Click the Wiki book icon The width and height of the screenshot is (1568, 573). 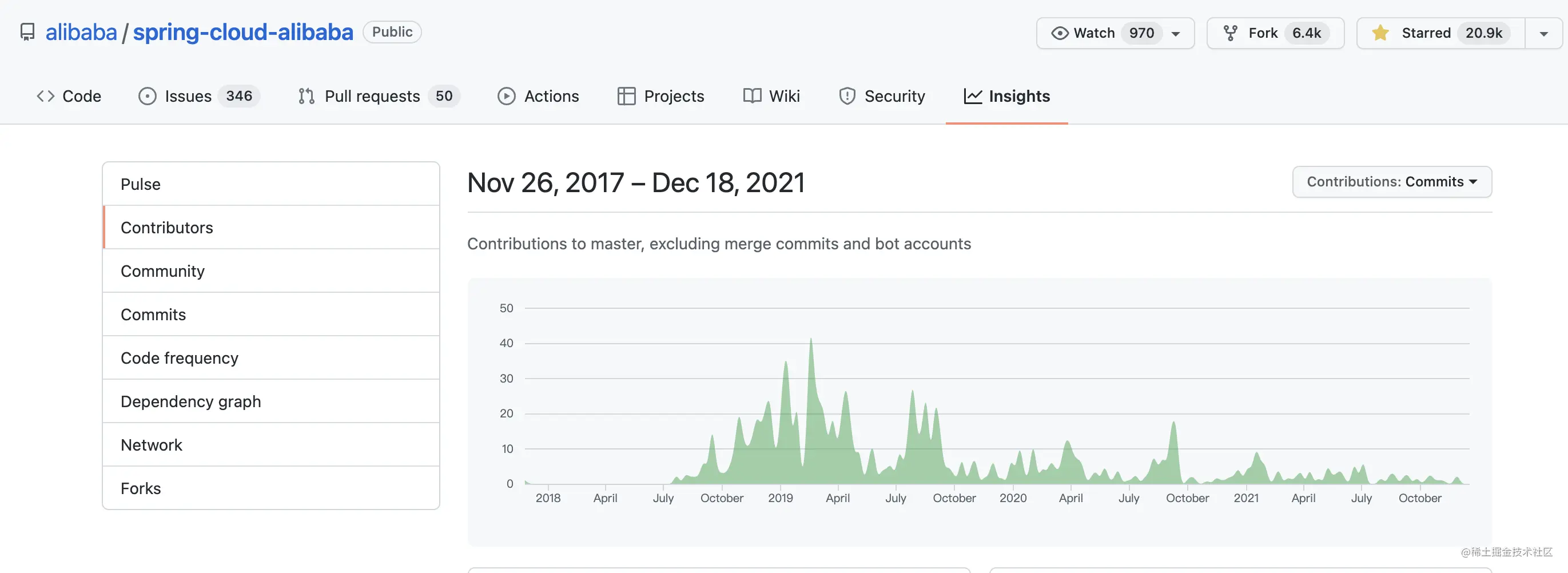point(753,96)
